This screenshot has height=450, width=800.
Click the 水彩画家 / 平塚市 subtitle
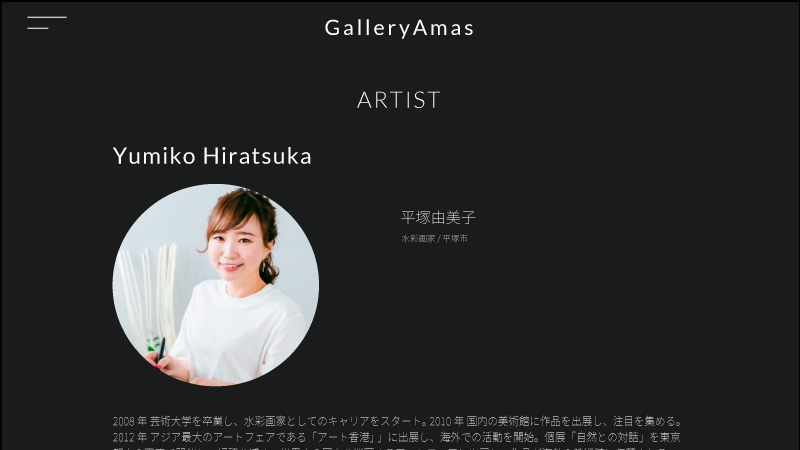click(434, 238)
